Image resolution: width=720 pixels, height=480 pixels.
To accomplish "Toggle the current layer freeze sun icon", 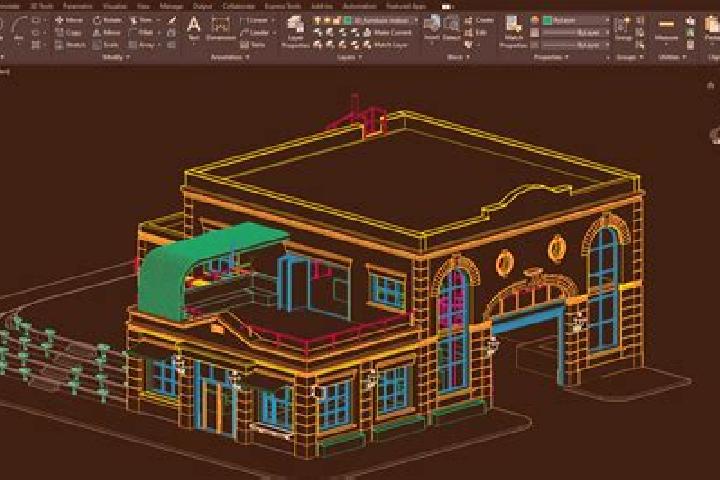I will (x=327, y=20).
